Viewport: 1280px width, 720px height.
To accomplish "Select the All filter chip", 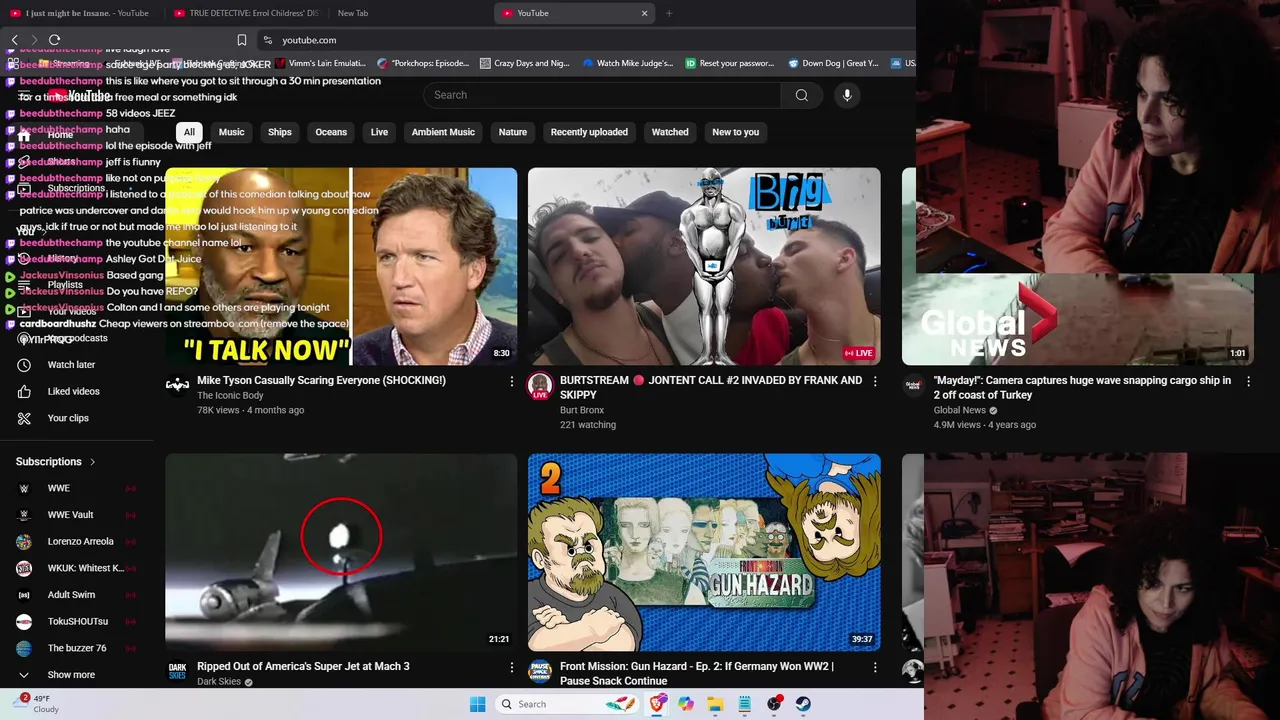I will 189,132.
